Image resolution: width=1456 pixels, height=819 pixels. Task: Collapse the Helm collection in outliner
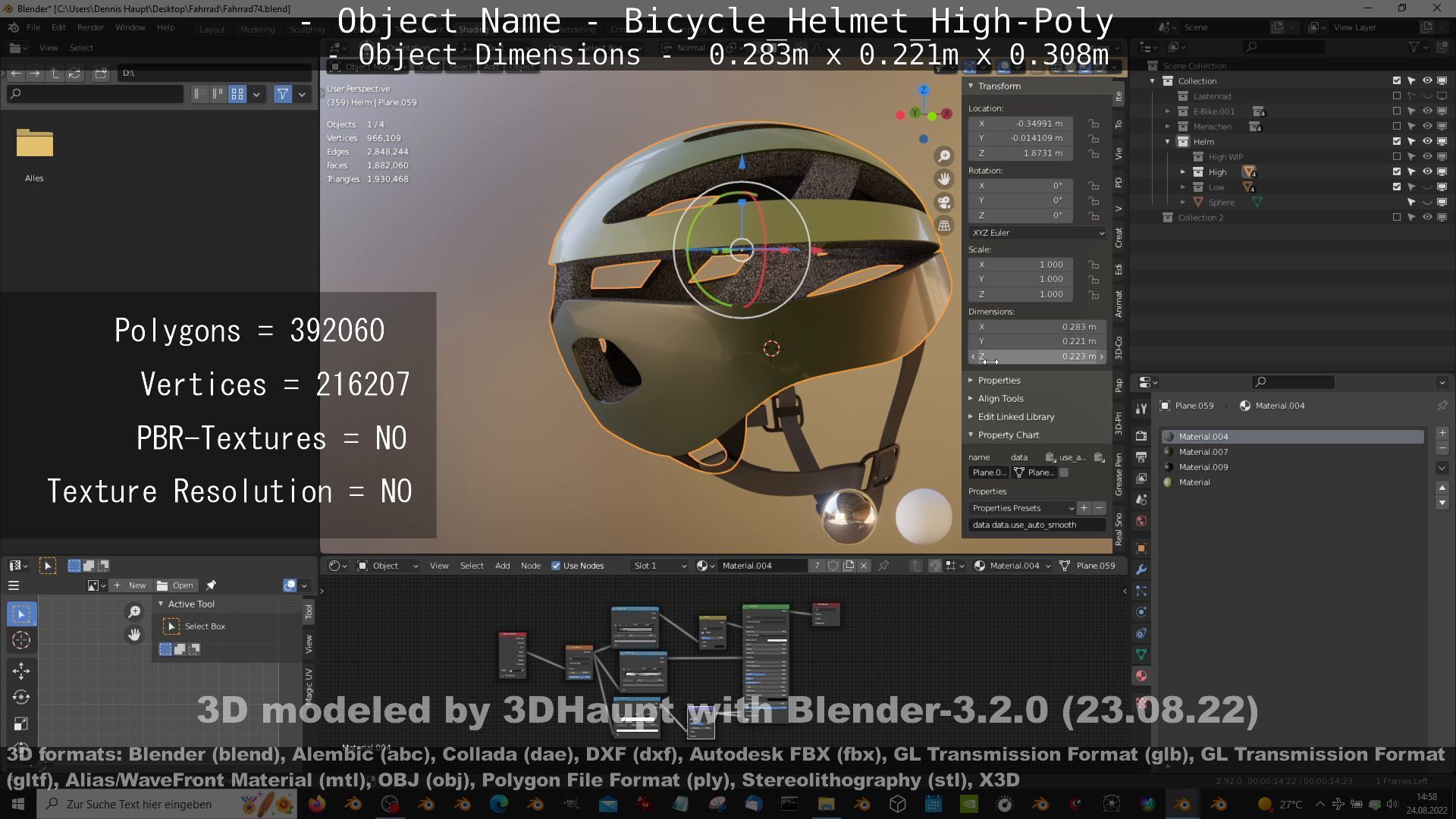[x=1168, y=142]
